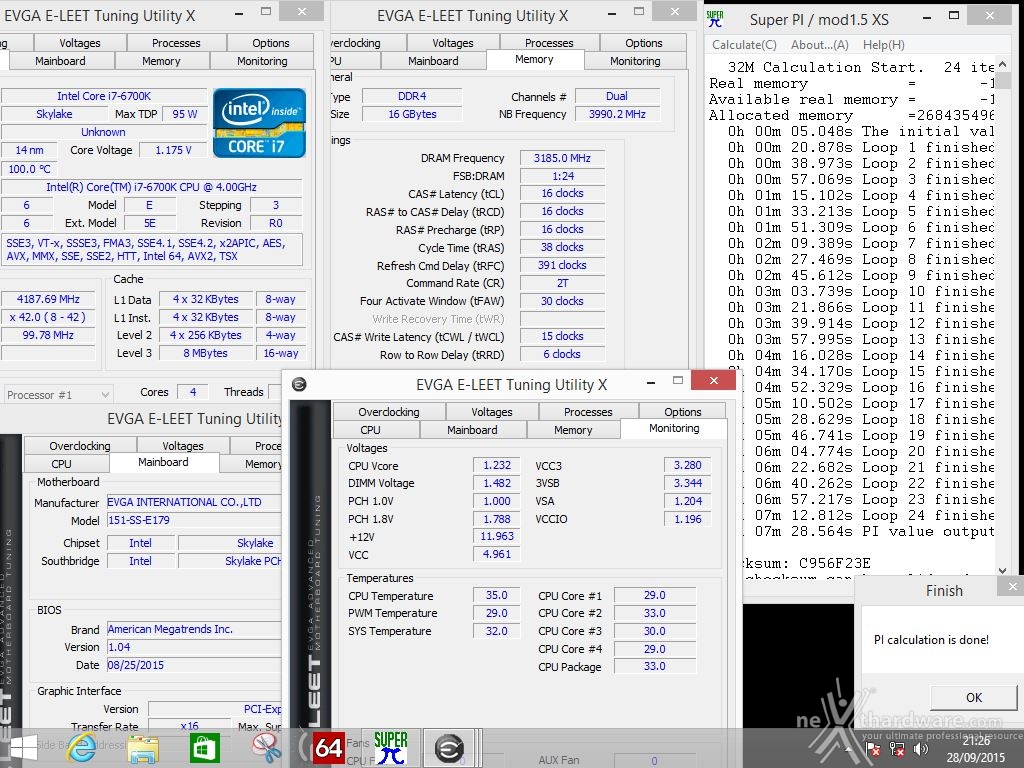1024x768 pixels.
Task: Click the core speed 4187.69 MHz value
Action: (48, 299)
